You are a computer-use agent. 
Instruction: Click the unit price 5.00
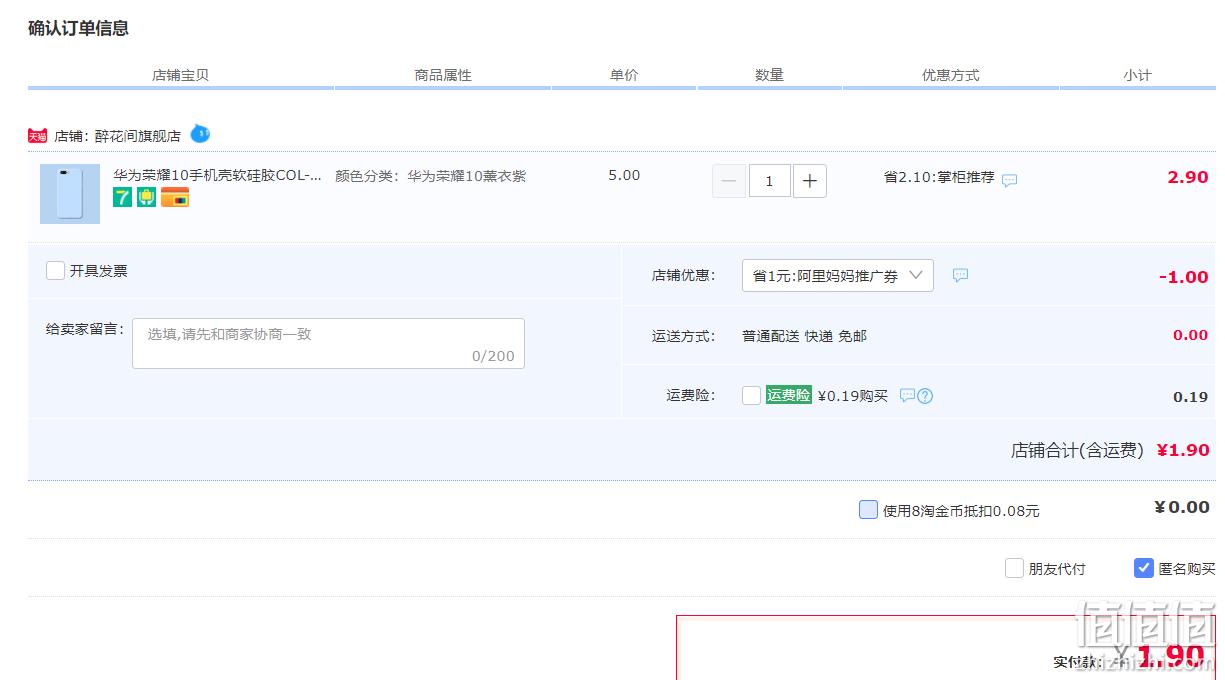(624, 175)
